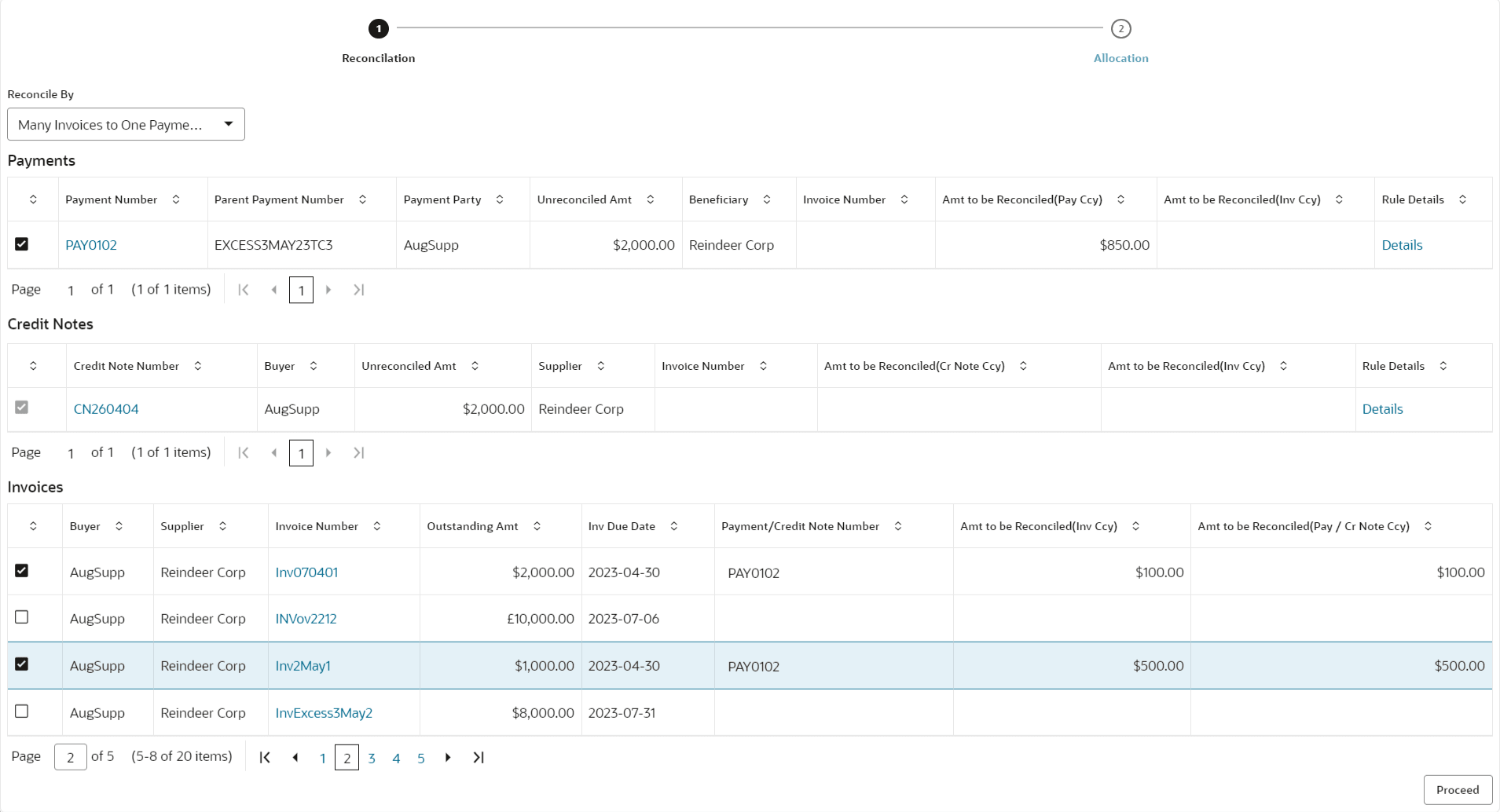Click the 2023-07-31 due date cell
This screenshot has width=1500, height=812.
point(648,713)
